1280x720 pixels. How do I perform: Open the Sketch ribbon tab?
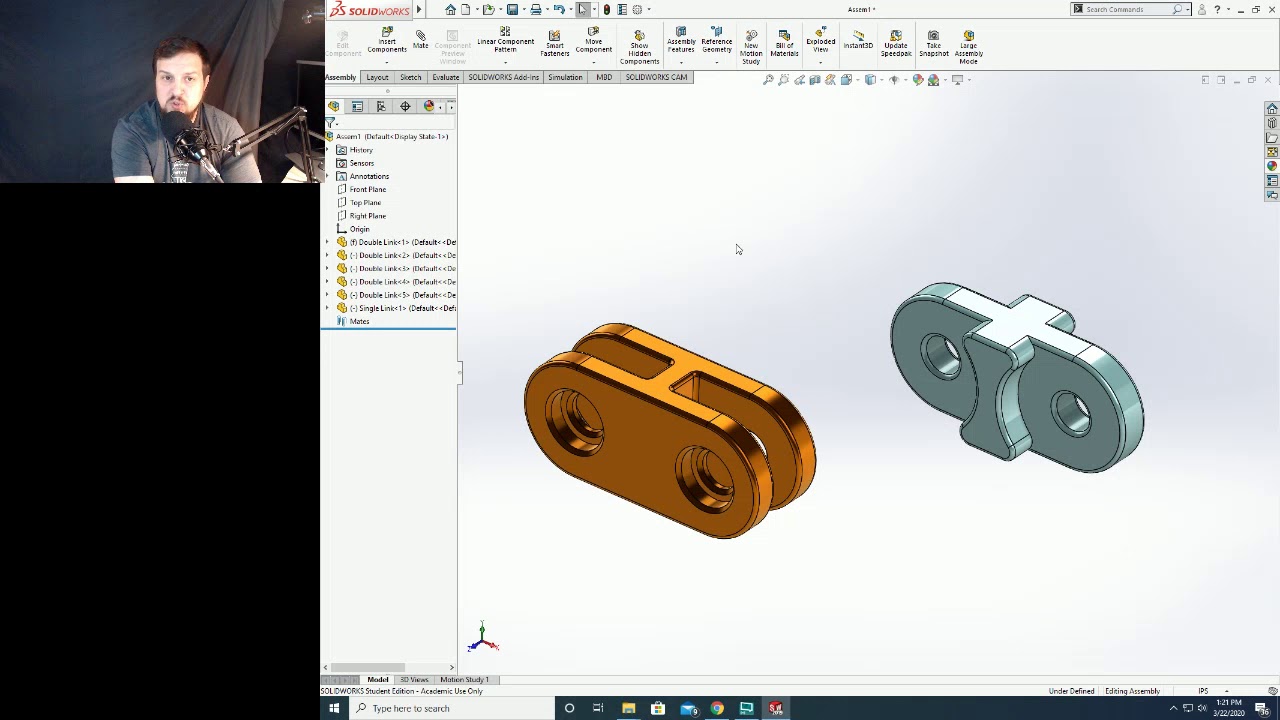[x=410, y=77]
